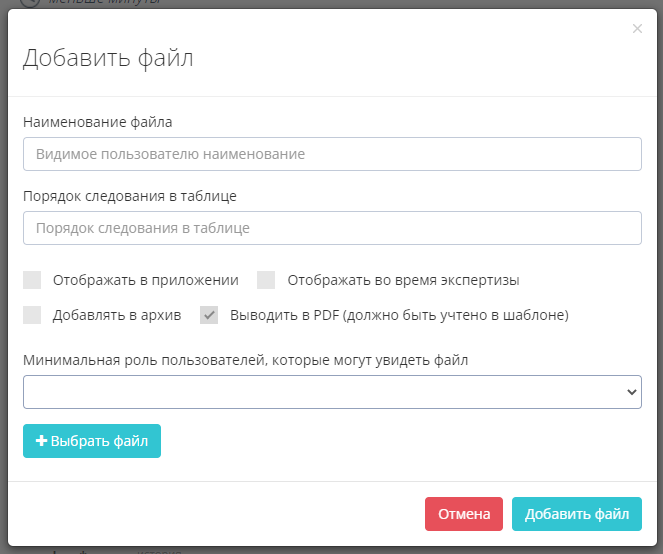Click the Наименование файла field label
The height and width of the screenshot is (554, 663).
pos(98,122)
